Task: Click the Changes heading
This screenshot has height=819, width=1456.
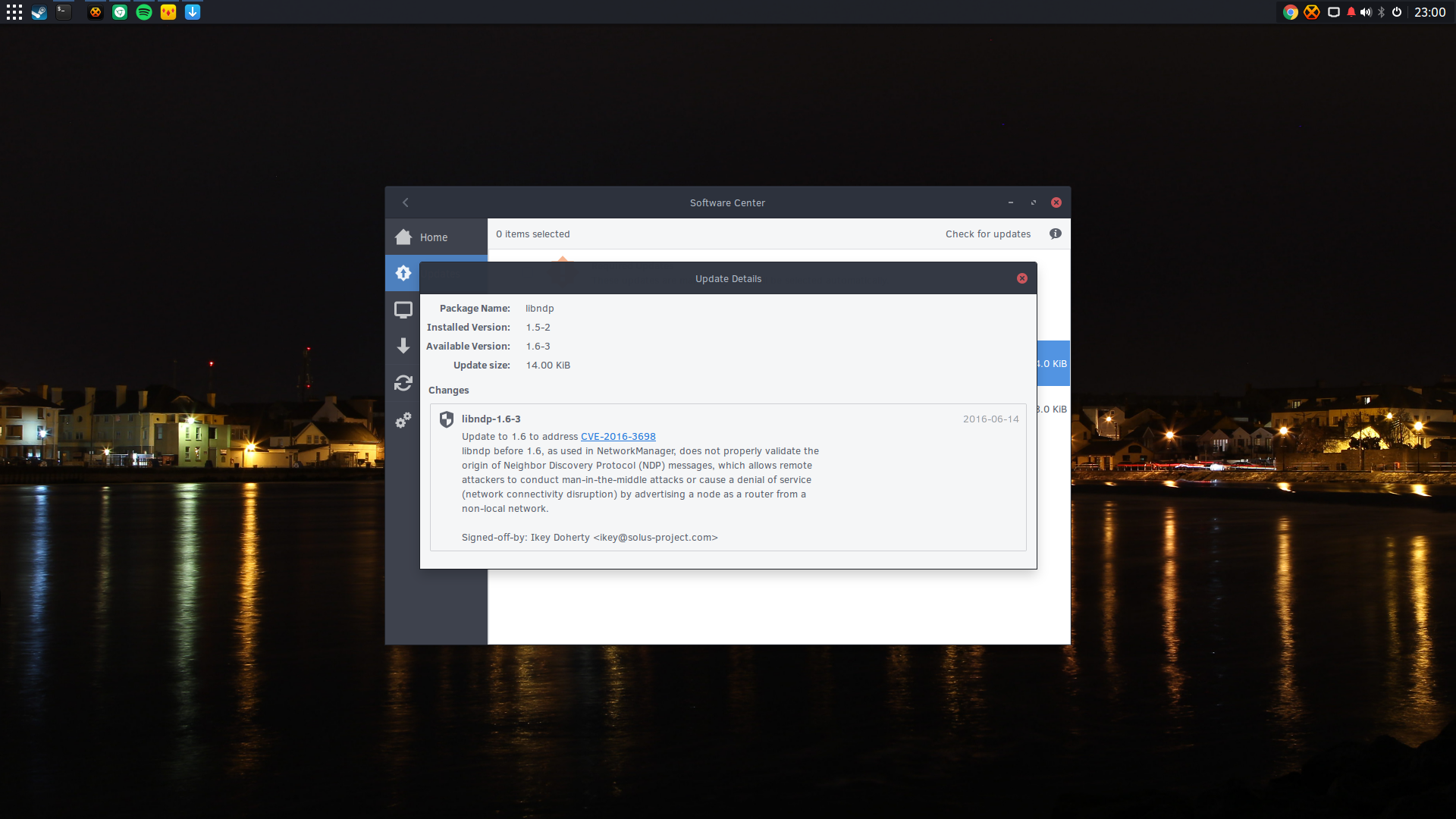Action: pyautogui.click(x=449, y=391)
